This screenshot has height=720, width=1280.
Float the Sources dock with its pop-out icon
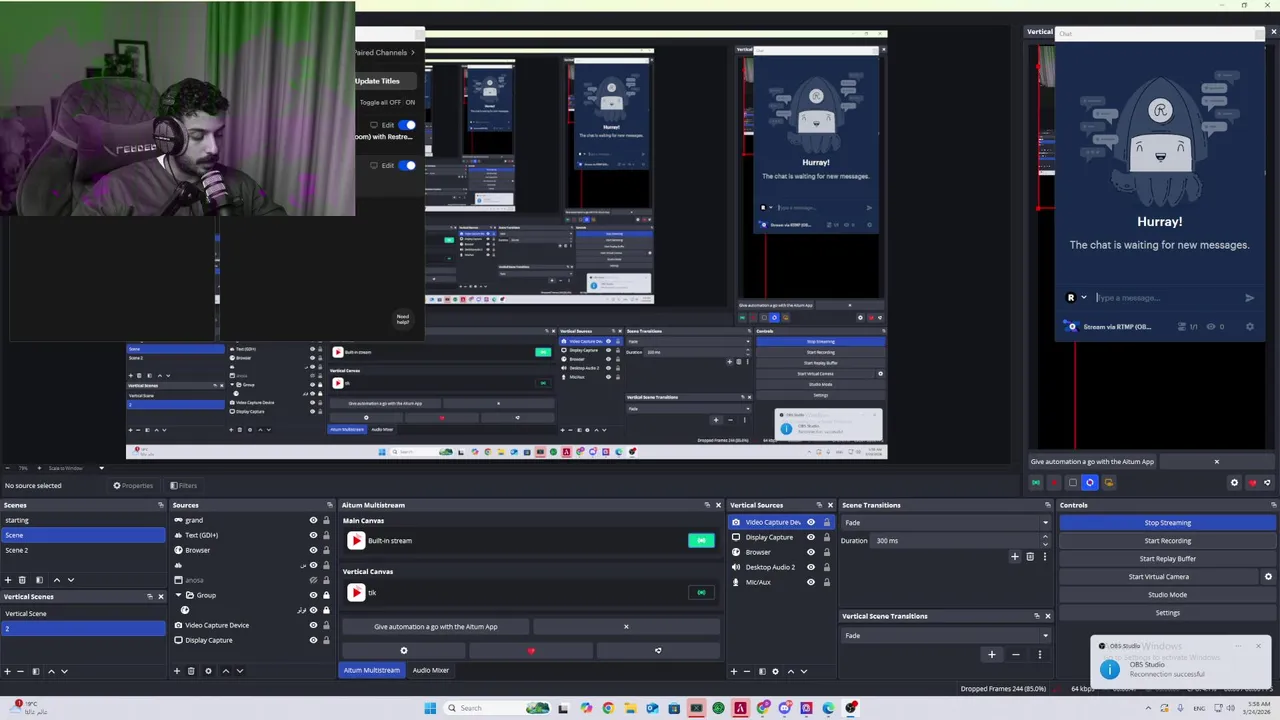[x=329, y=505]
